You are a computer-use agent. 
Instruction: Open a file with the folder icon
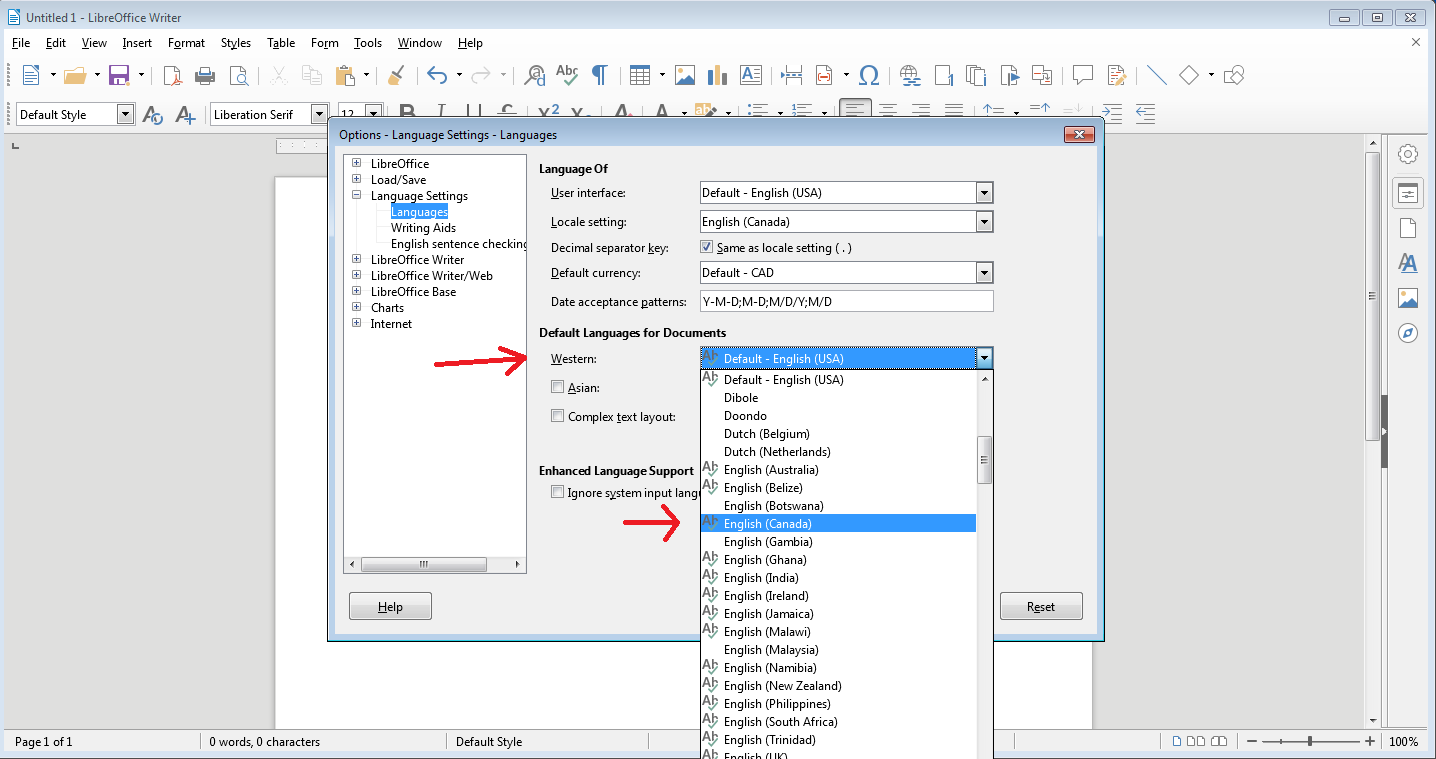(x=75, y=75)
